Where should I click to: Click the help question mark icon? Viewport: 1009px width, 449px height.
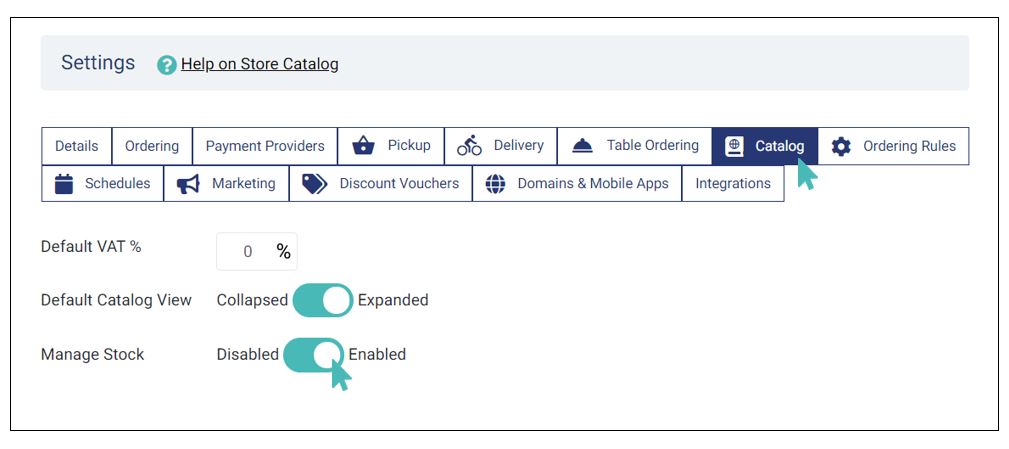pyautogui.click(x=167, y=64)
